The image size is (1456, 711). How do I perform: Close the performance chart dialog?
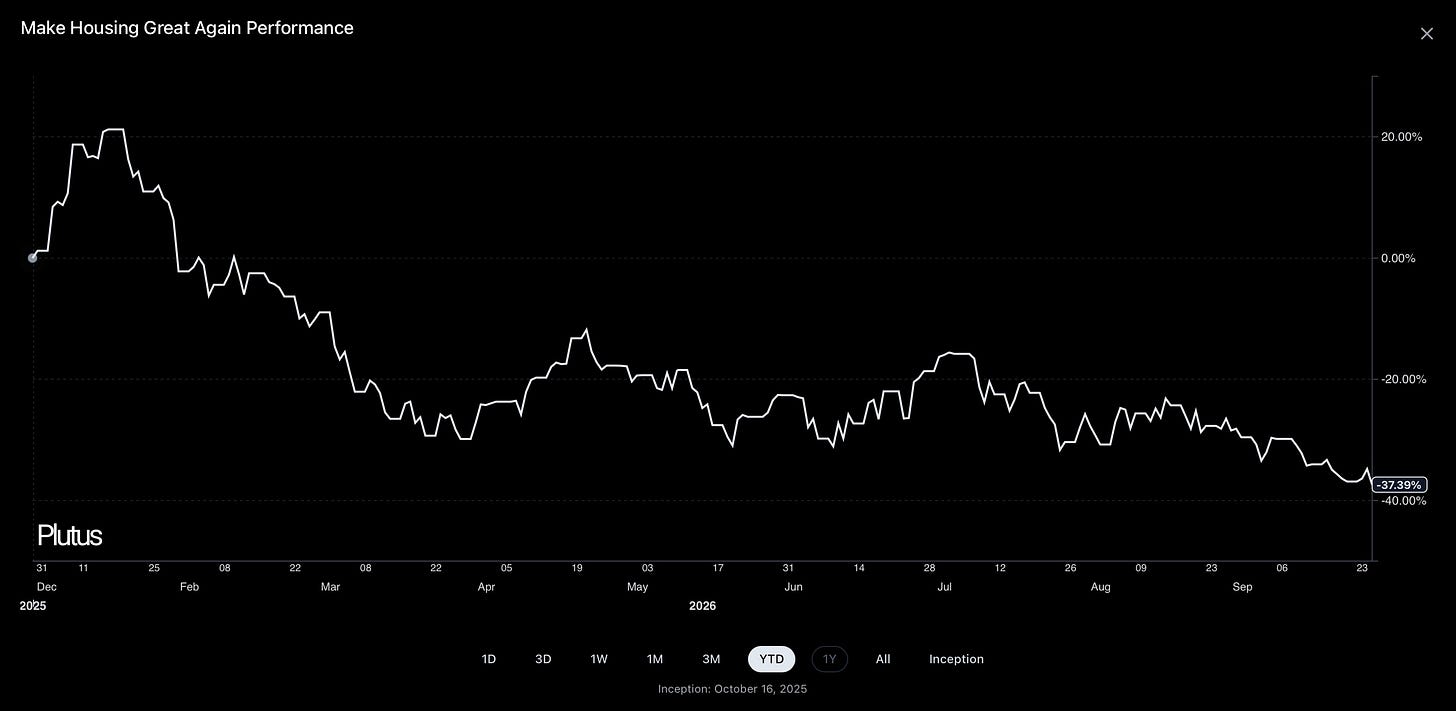click(x=1426, y=34)
